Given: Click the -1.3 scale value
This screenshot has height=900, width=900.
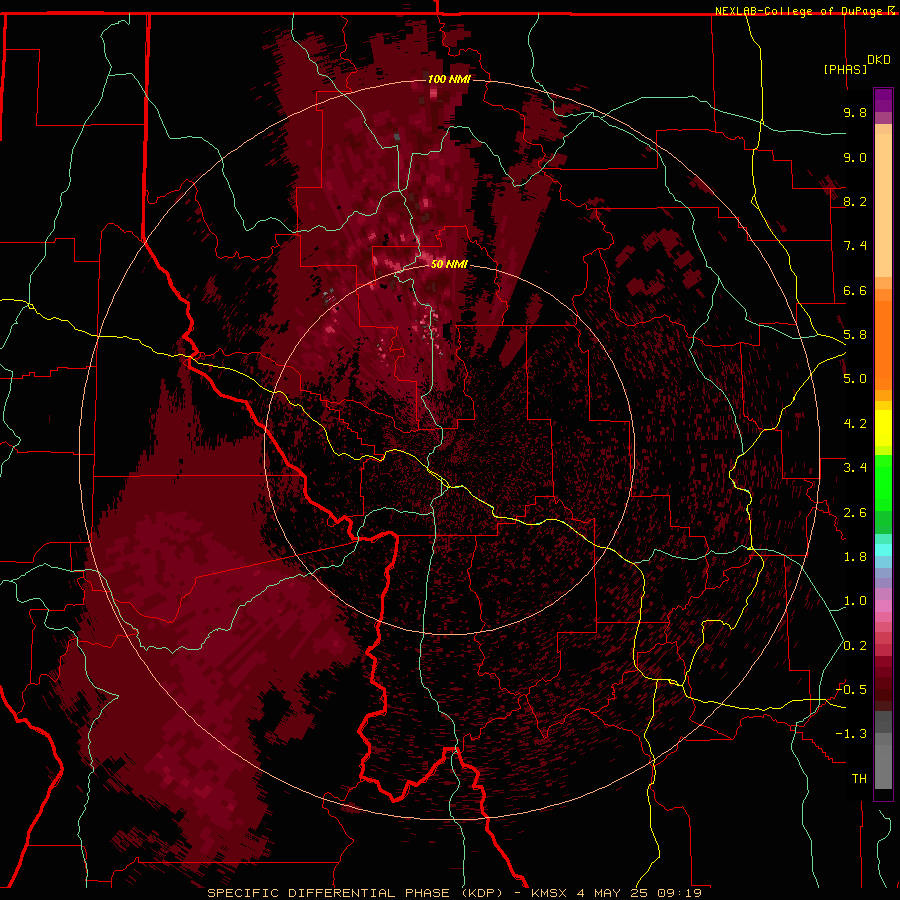Looking at the screenshot, I should point(851,734).
